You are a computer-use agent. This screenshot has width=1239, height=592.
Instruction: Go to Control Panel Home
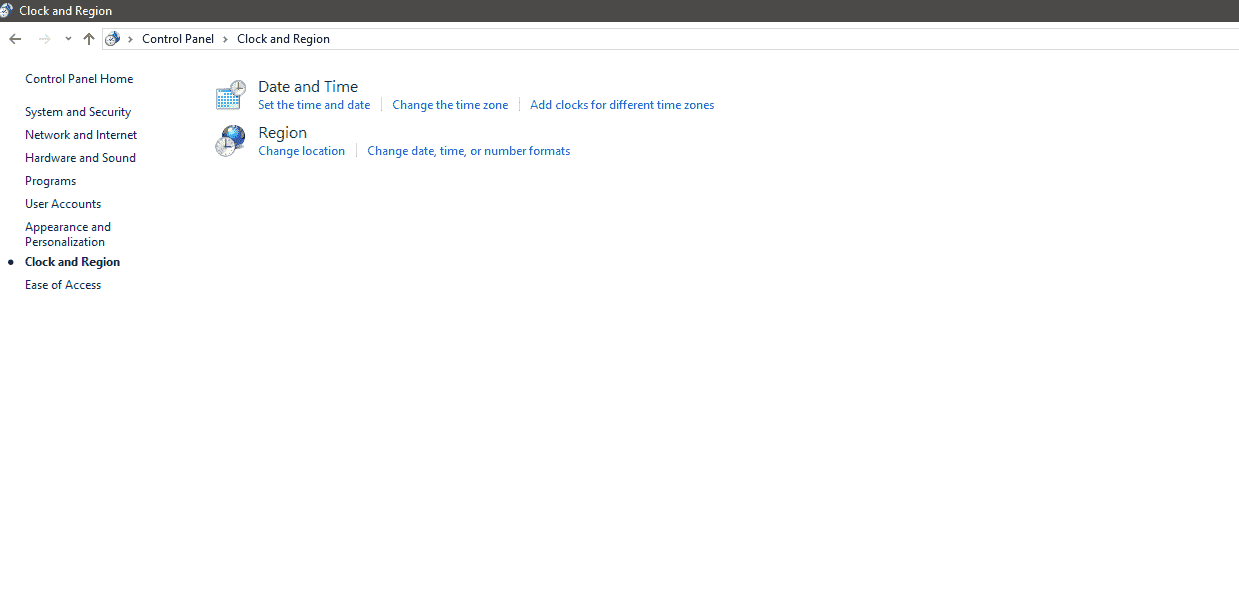point(79,79)
